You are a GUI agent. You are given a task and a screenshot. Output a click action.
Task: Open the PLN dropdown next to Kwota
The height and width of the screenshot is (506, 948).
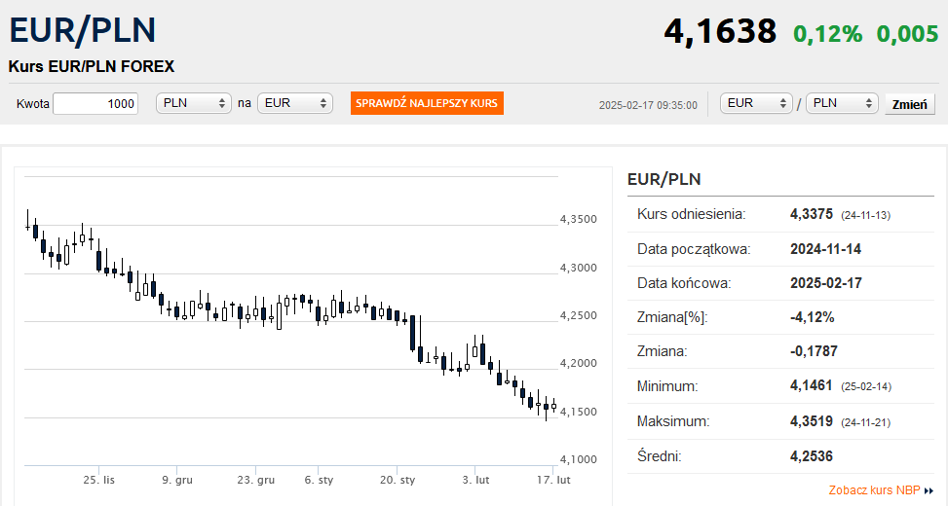(x=194, y=104)
